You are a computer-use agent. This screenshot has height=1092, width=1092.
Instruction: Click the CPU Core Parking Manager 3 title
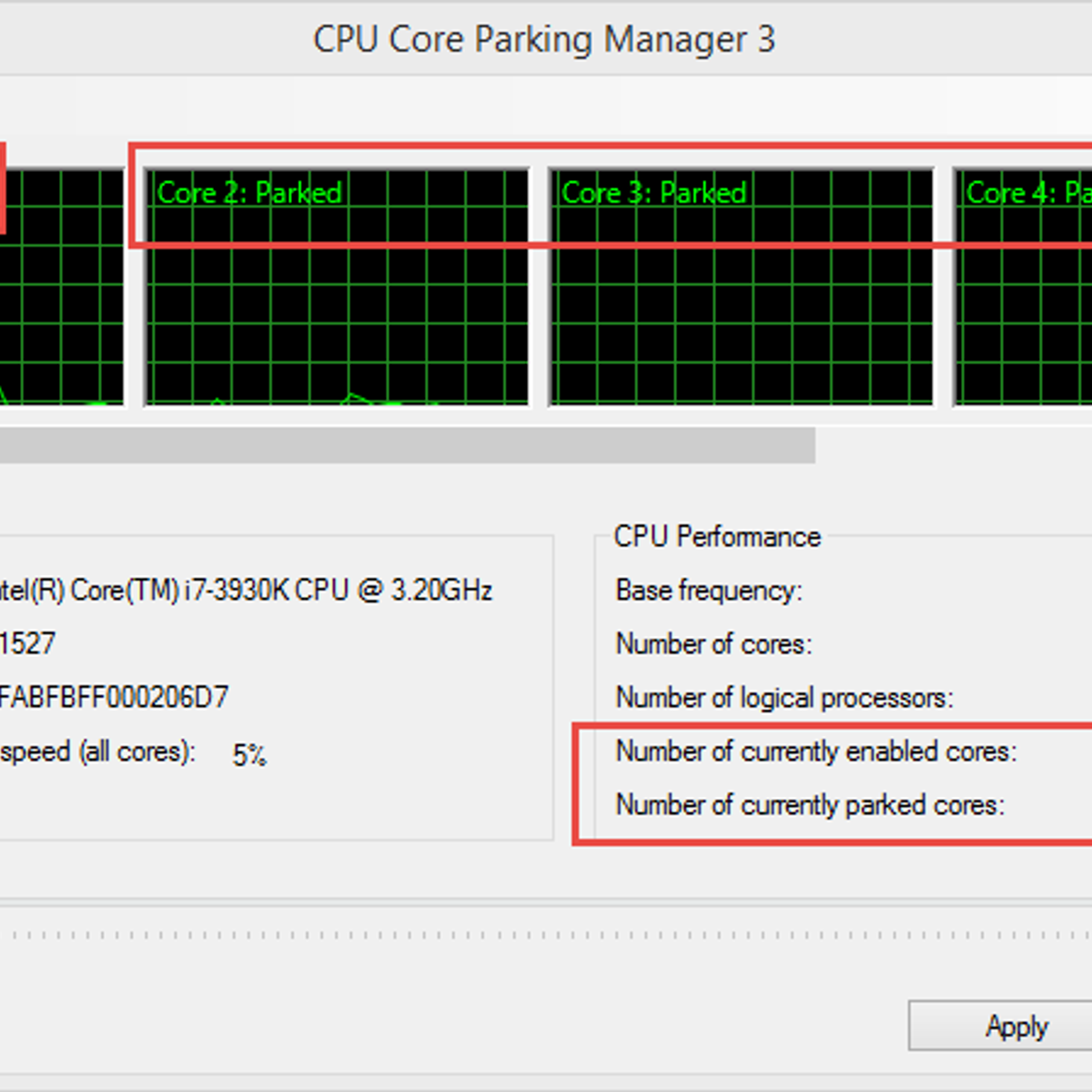(544, 40)
